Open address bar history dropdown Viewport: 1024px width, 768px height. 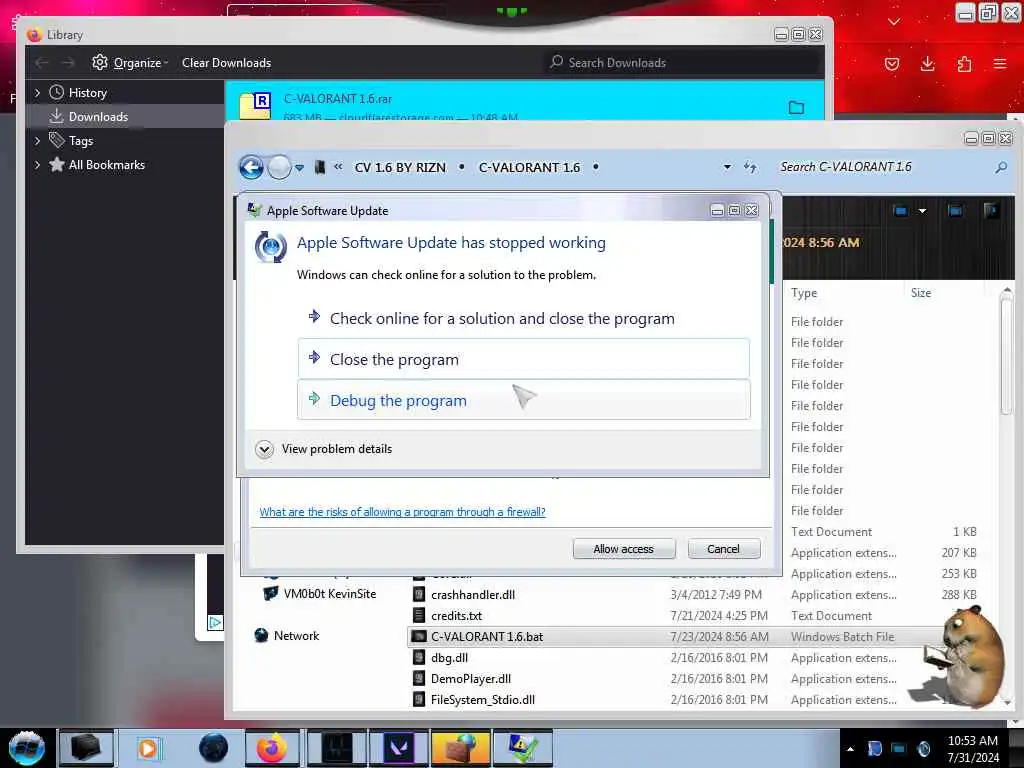pos(727,167)
